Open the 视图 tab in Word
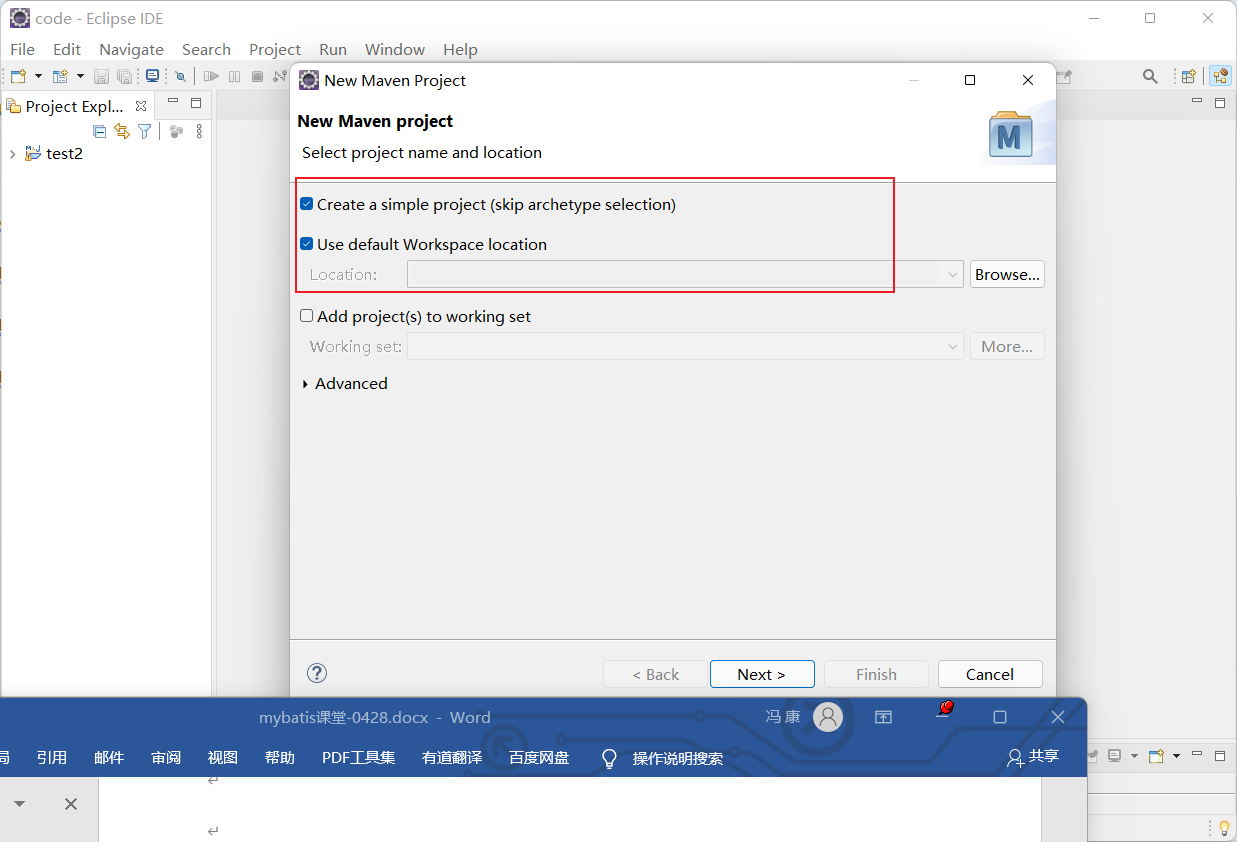The image size is (1237, 842). (x=223, y=757)
